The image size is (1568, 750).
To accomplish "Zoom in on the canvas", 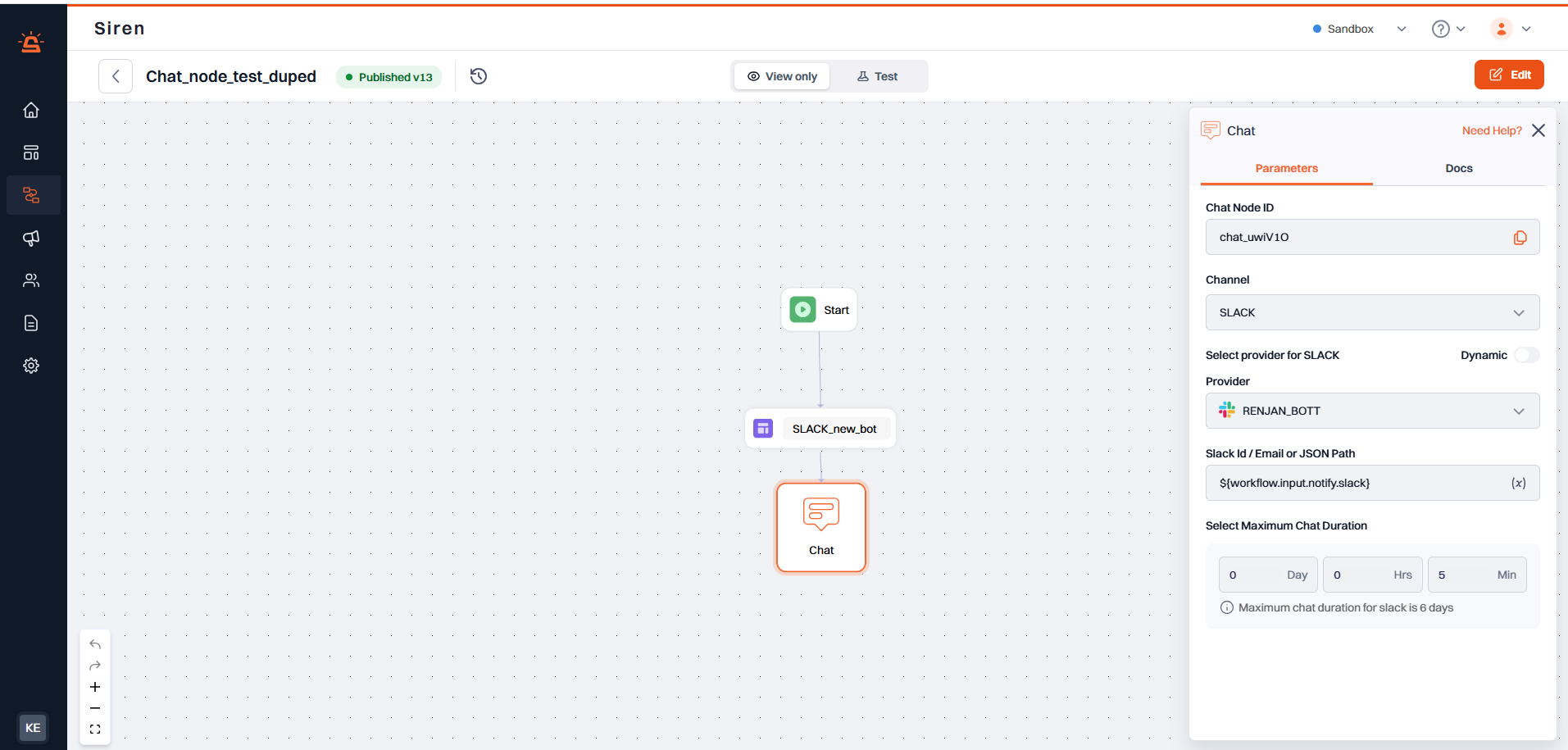I will point(95,687).
